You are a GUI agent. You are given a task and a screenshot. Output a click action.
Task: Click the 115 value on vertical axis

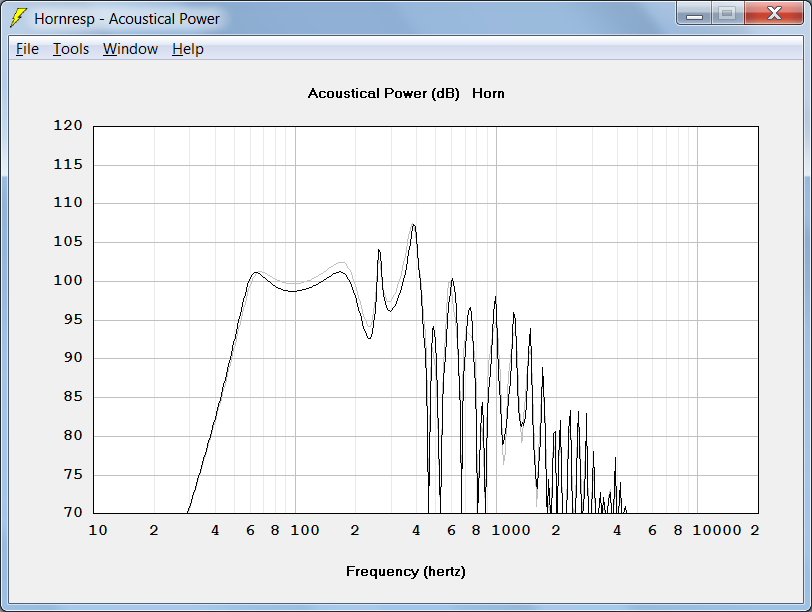[x=68, y=164]
